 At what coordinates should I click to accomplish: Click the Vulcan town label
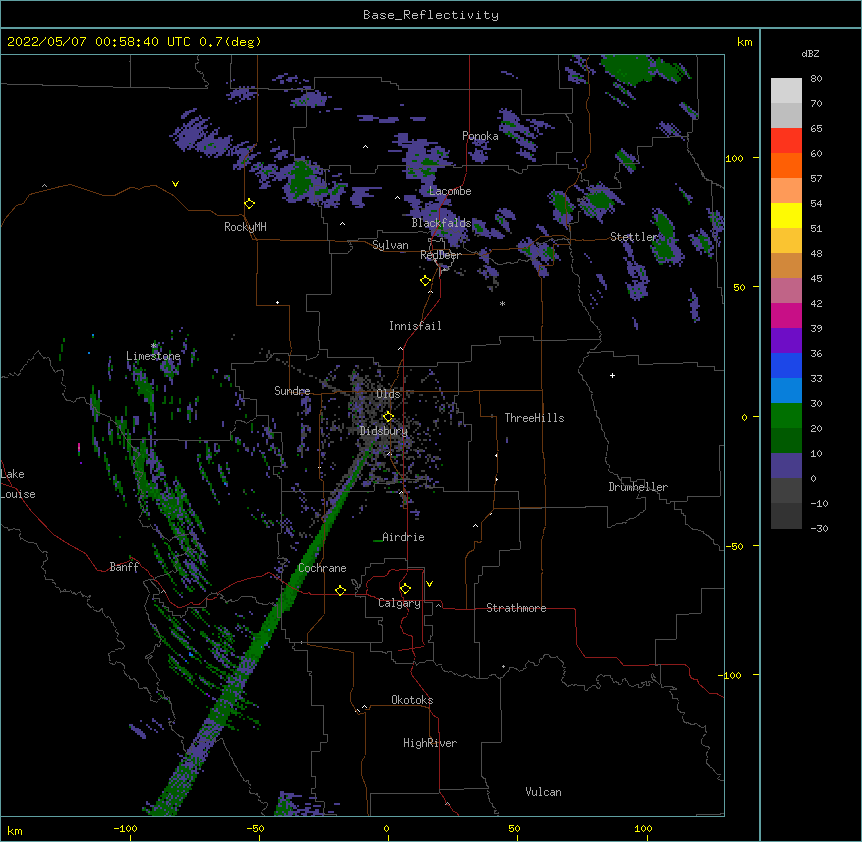[543, 792]
